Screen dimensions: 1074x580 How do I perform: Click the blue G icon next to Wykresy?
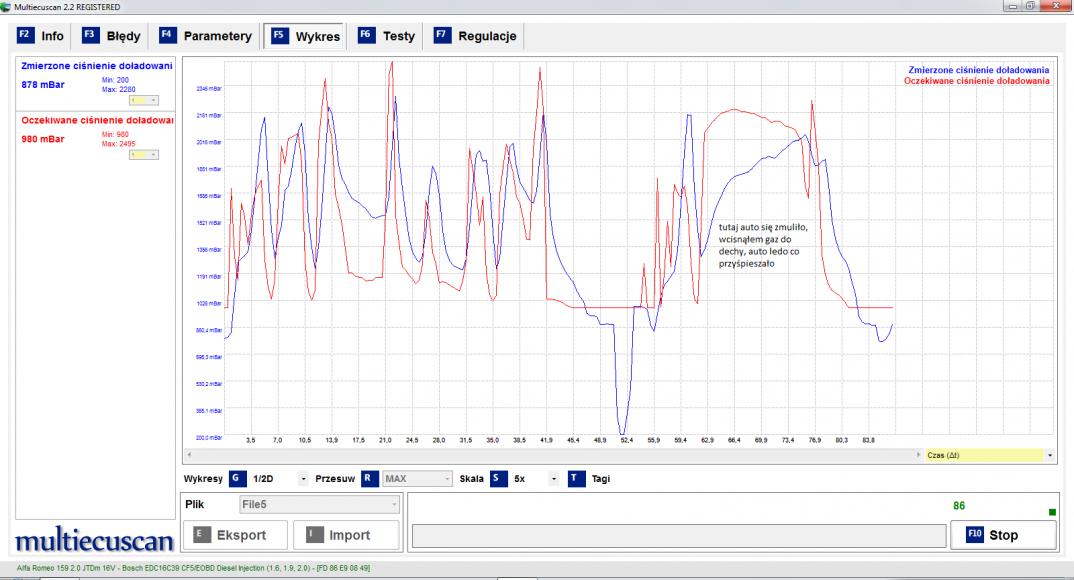pos(238,478)
